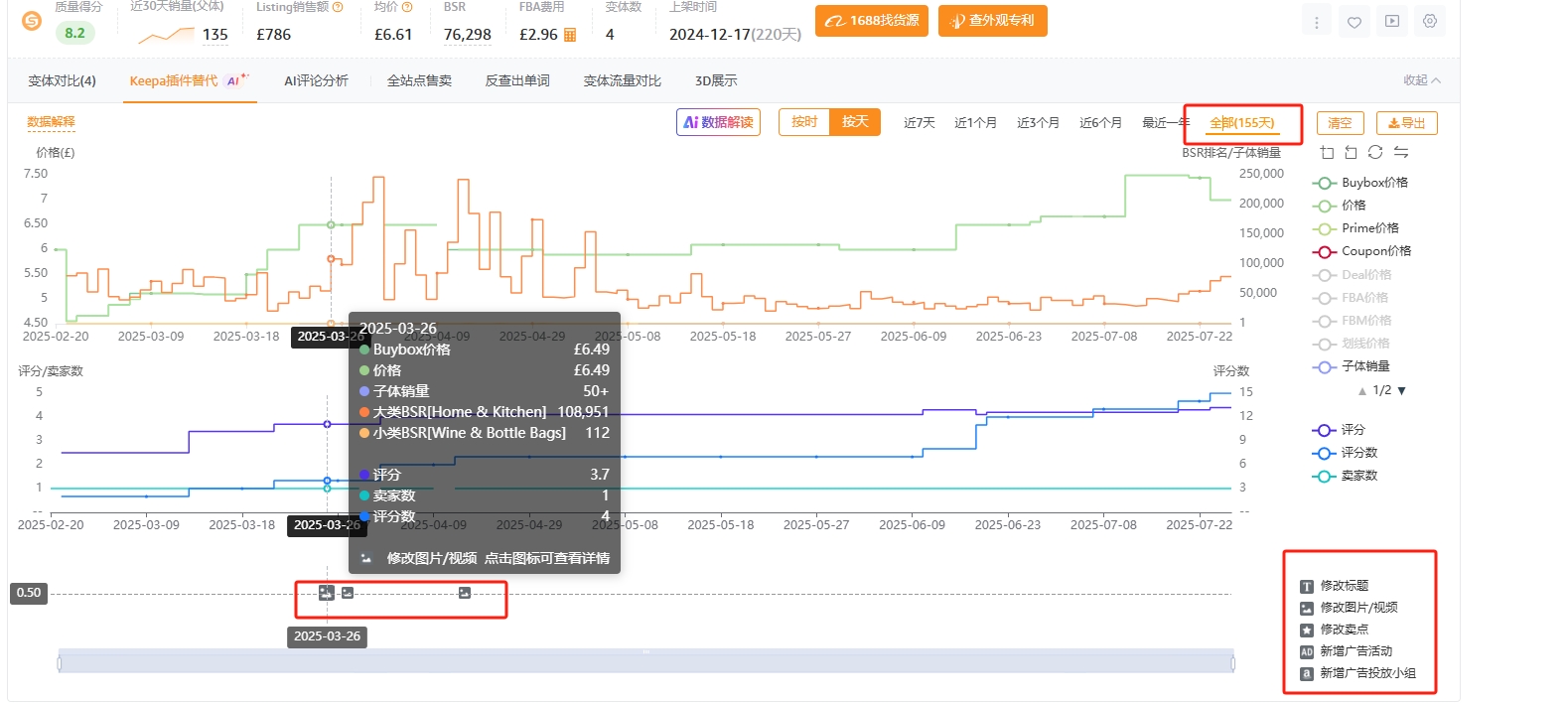
Task: Click the 1688找货源 button
Action: 871,21
